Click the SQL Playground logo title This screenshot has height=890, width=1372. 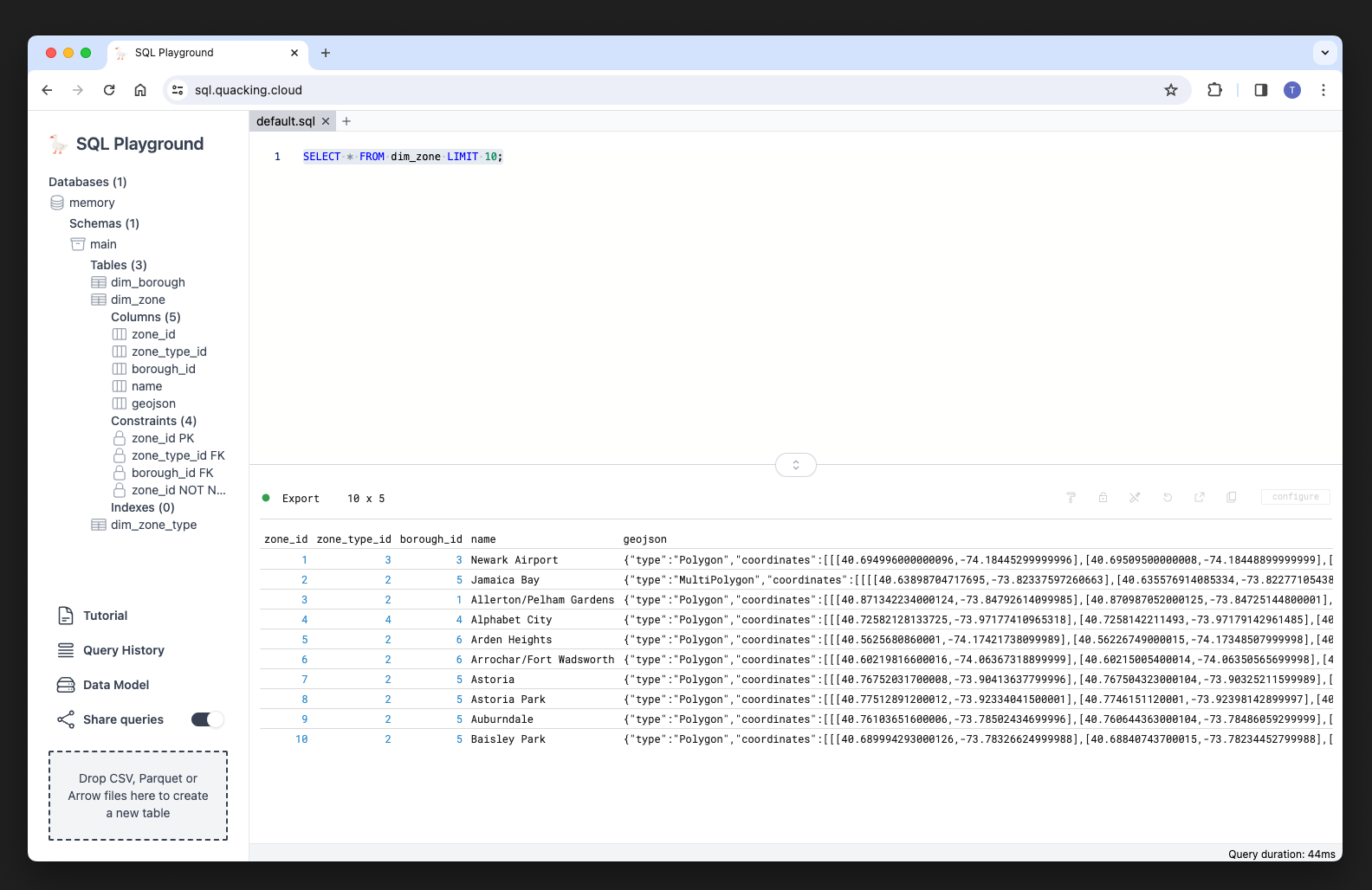coord(126,144)
